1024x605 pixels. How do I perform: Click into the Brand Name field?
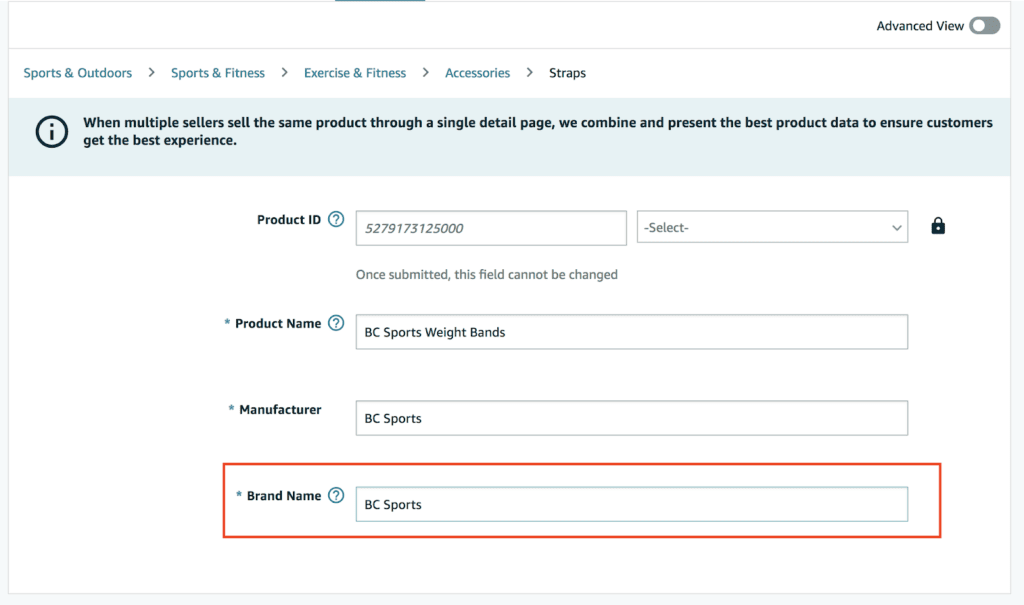pyautogui.click(x=631, y=504)
